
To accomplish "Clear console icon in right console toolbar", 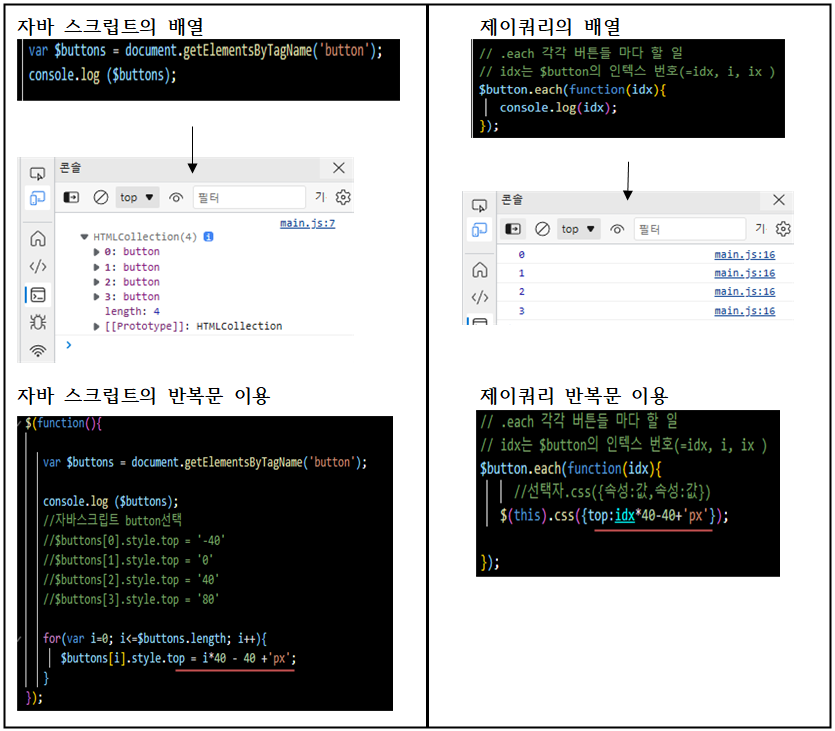I will click(542, 229).
